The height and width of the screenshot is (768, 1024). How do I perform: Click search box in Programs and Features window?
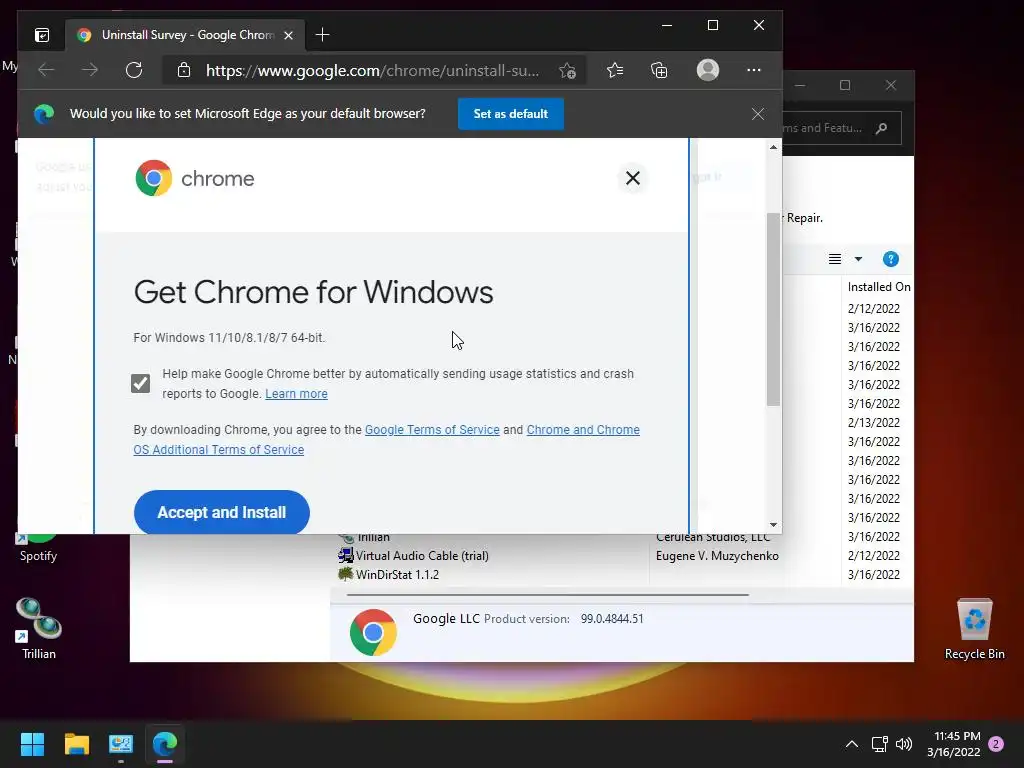842,128
